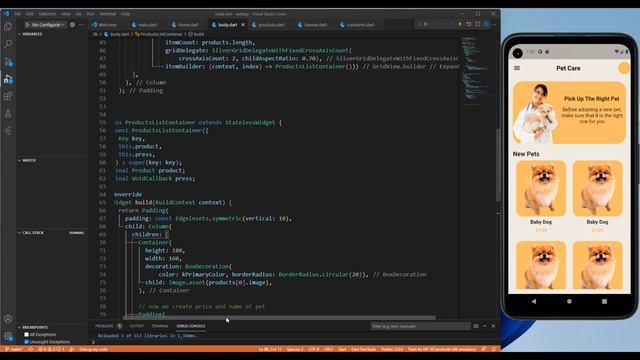Screen dimensions: 640x360
Task: Stop the debug session
Action: (477, 24)
